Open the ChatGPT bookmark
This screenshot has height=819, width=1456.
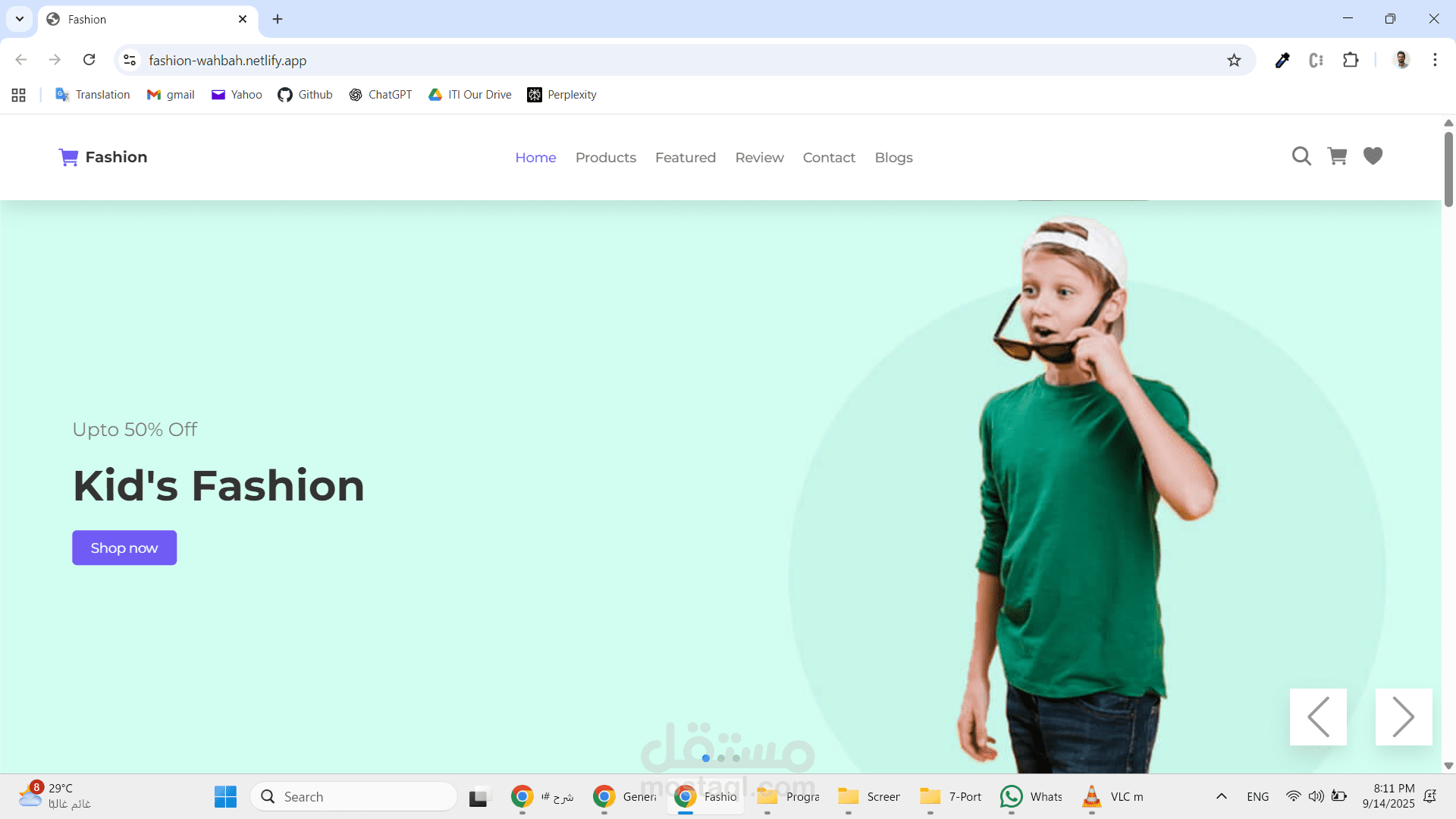click(x=380, y=95)
